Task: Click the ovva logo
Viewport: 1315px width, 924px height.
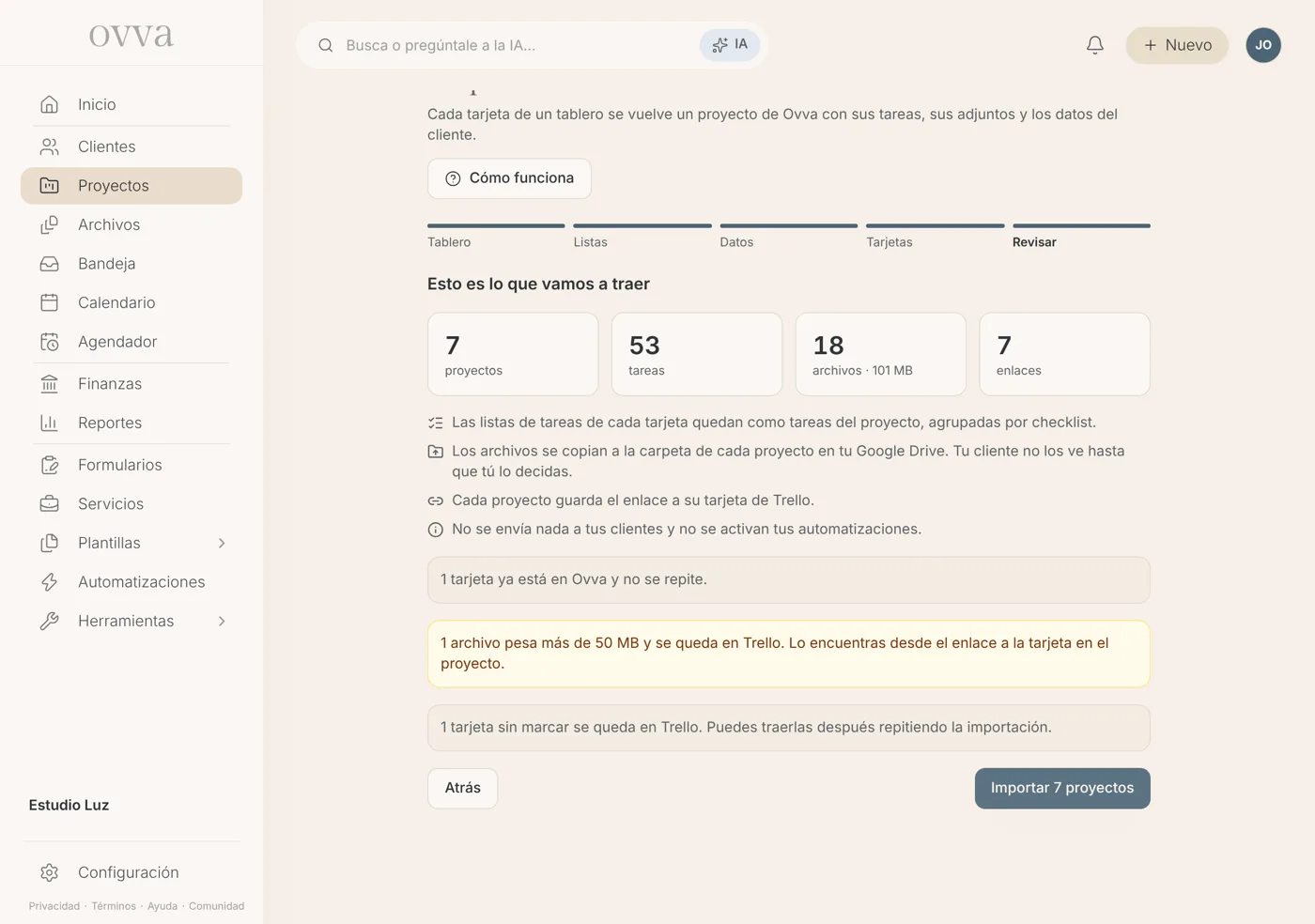Action: pyautogui.click(x=131, y=35)
